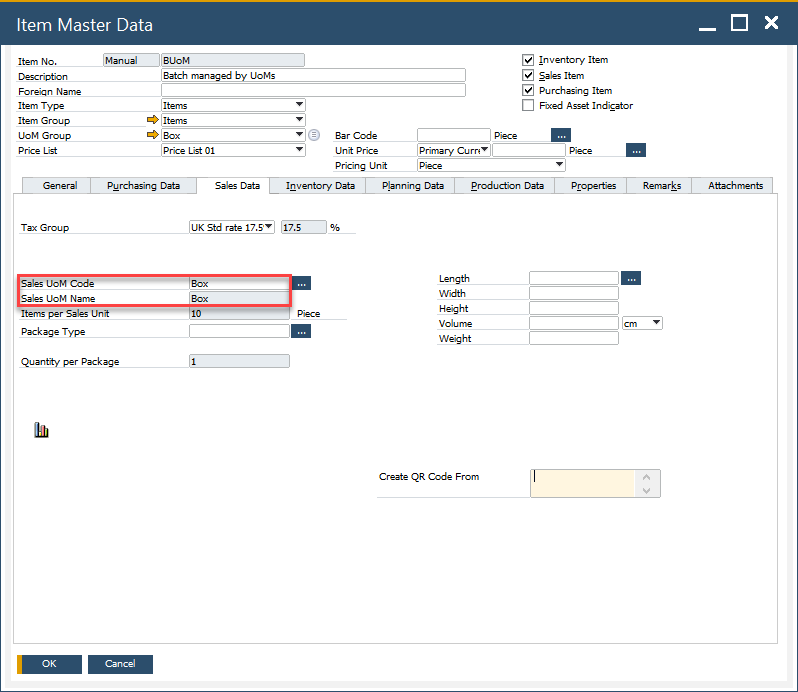This screenshot has height=692, width=798.
Task: Click the round icon beside UoM Group dropdown
Action: point(314,135)
